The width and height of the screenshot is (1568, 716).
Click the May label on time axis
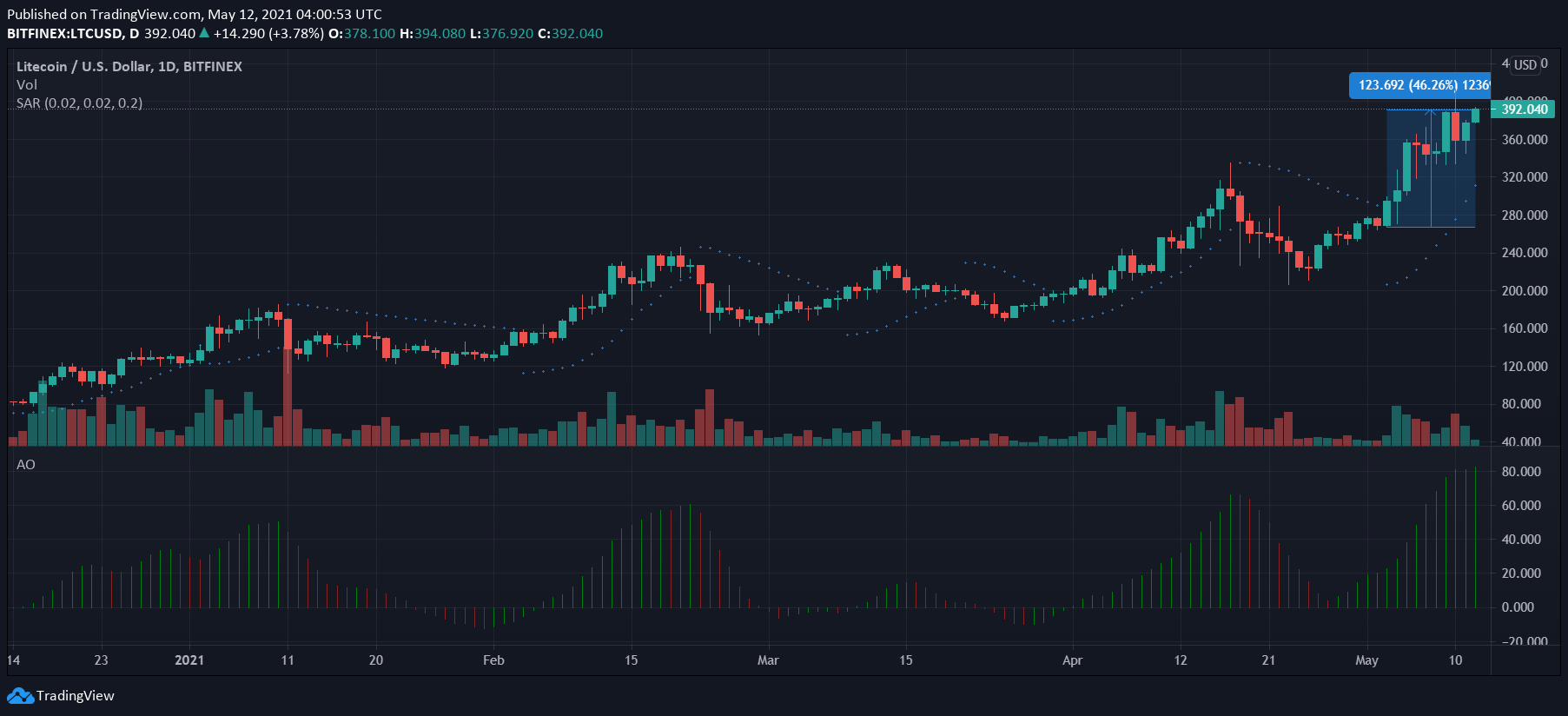click(1366, 660)
